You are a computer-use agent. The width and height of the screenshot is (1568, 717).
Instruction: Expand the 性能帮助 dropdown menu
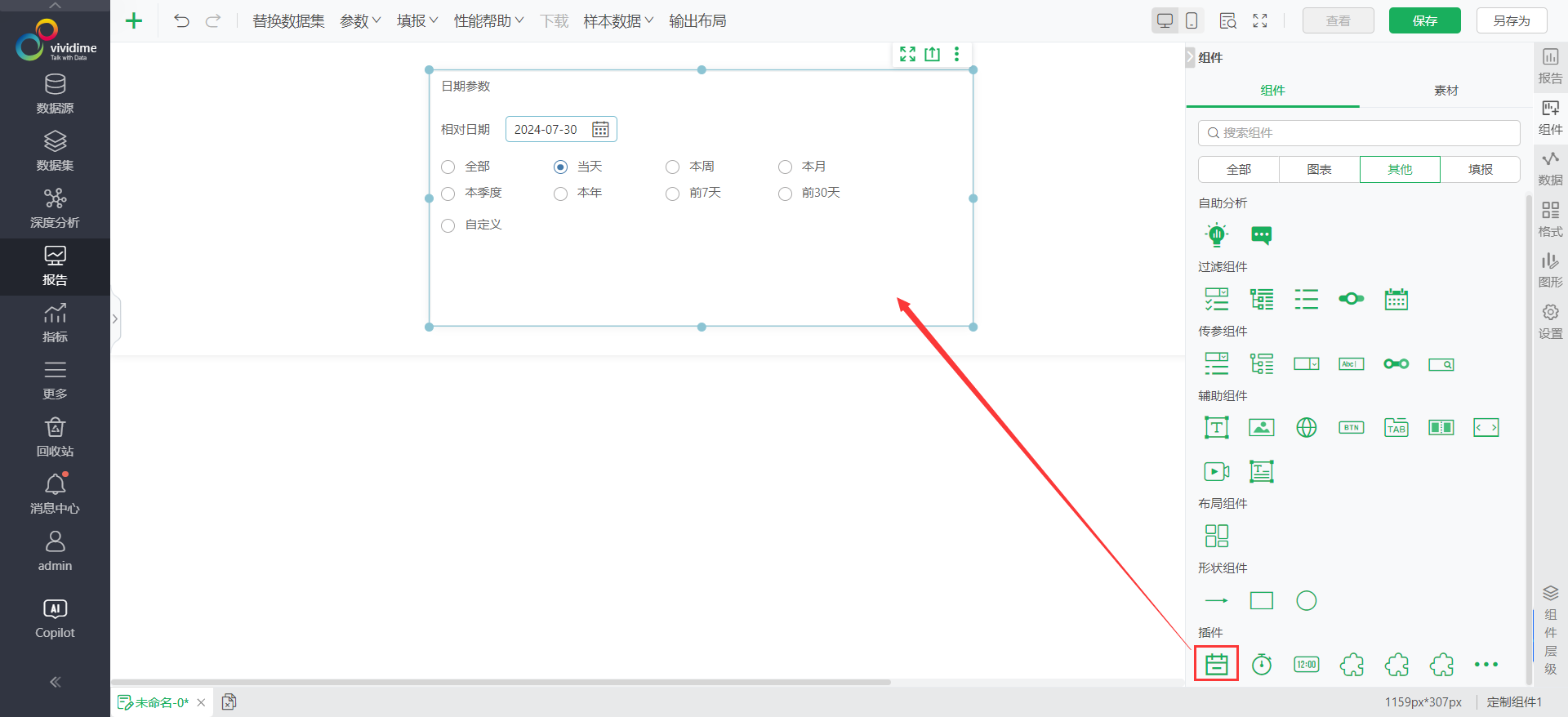489,21
